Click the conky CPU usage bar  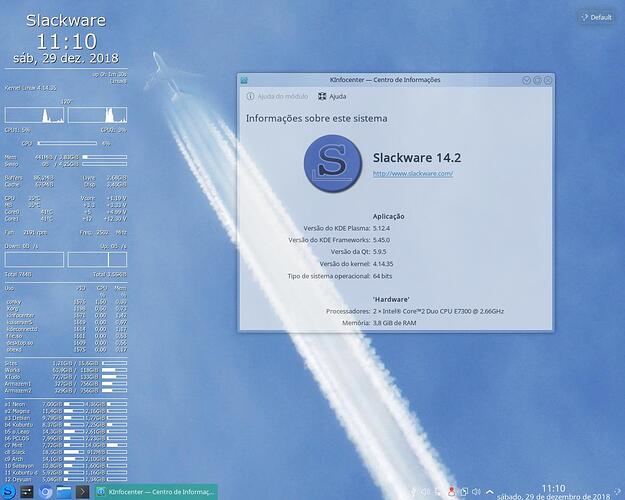tap(67, 143)
